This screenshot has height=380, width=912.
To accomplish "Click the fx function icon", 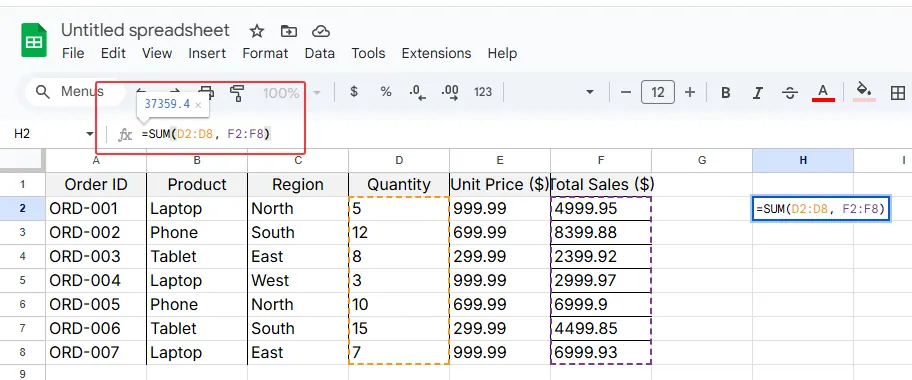I will 124,134.
